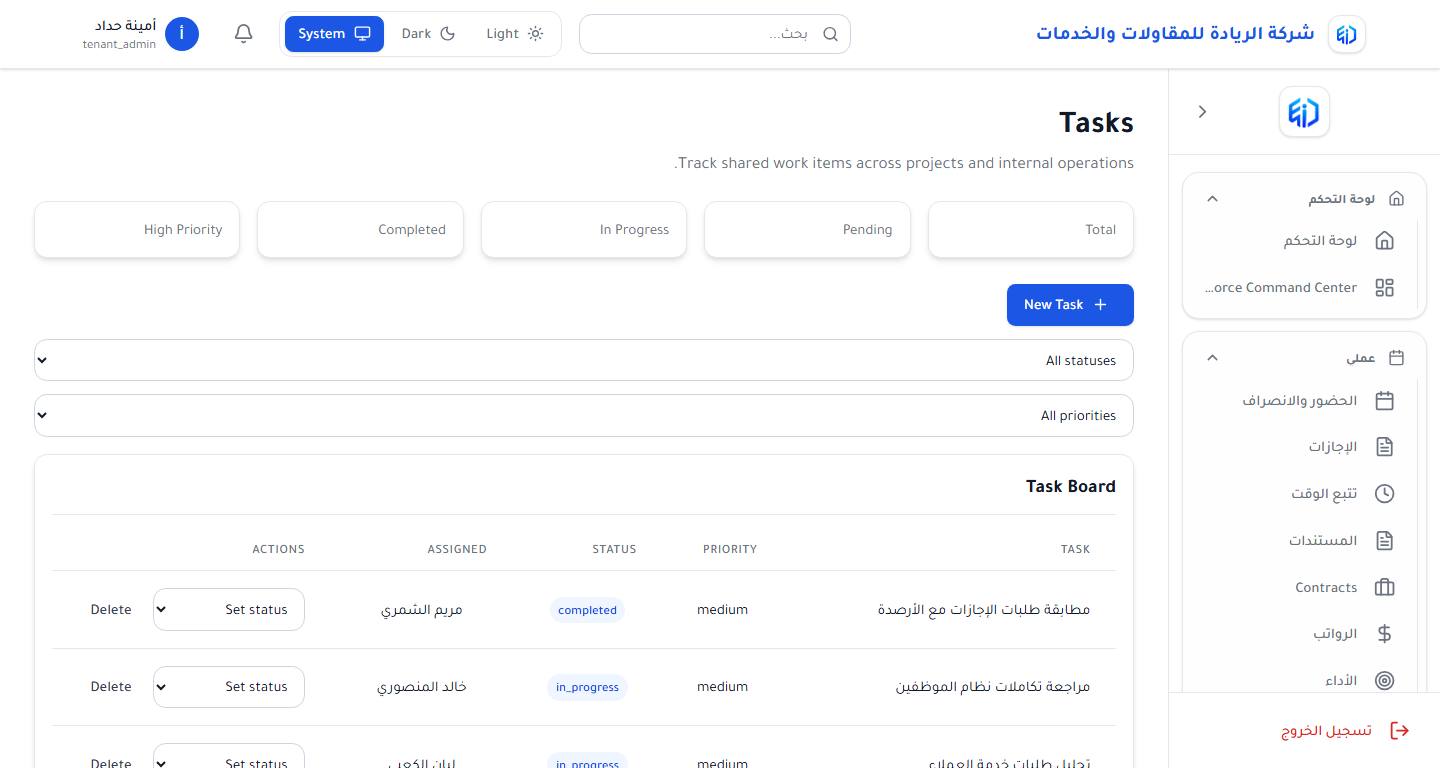The width and height of the screenshot is (1440, 768).
Task: Open الإجازات document icon
Action: [x=1384, y=447]
